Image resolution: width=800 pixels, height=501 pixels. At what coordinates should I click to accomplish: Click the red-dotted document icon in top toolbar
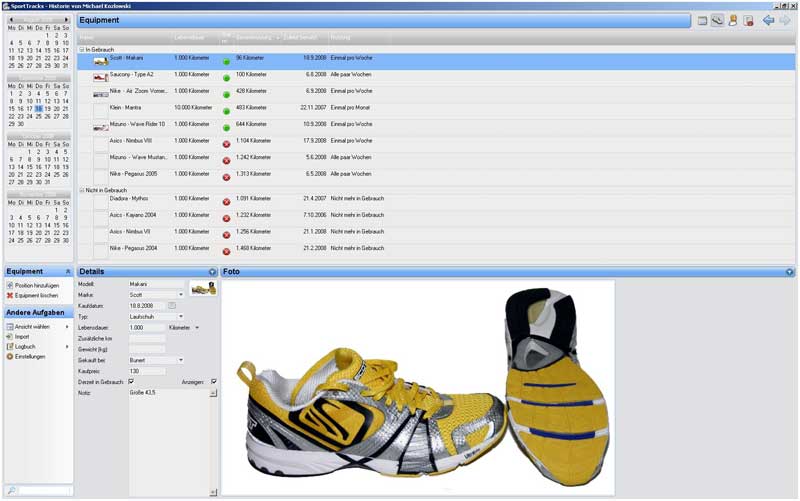click(748, 21)
